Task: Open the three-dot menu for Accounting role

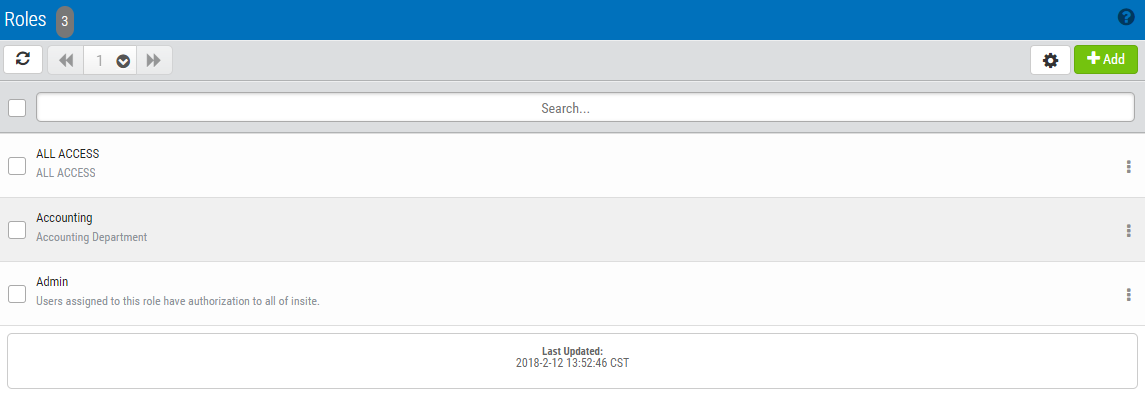Action: [x=1128, y=231]
